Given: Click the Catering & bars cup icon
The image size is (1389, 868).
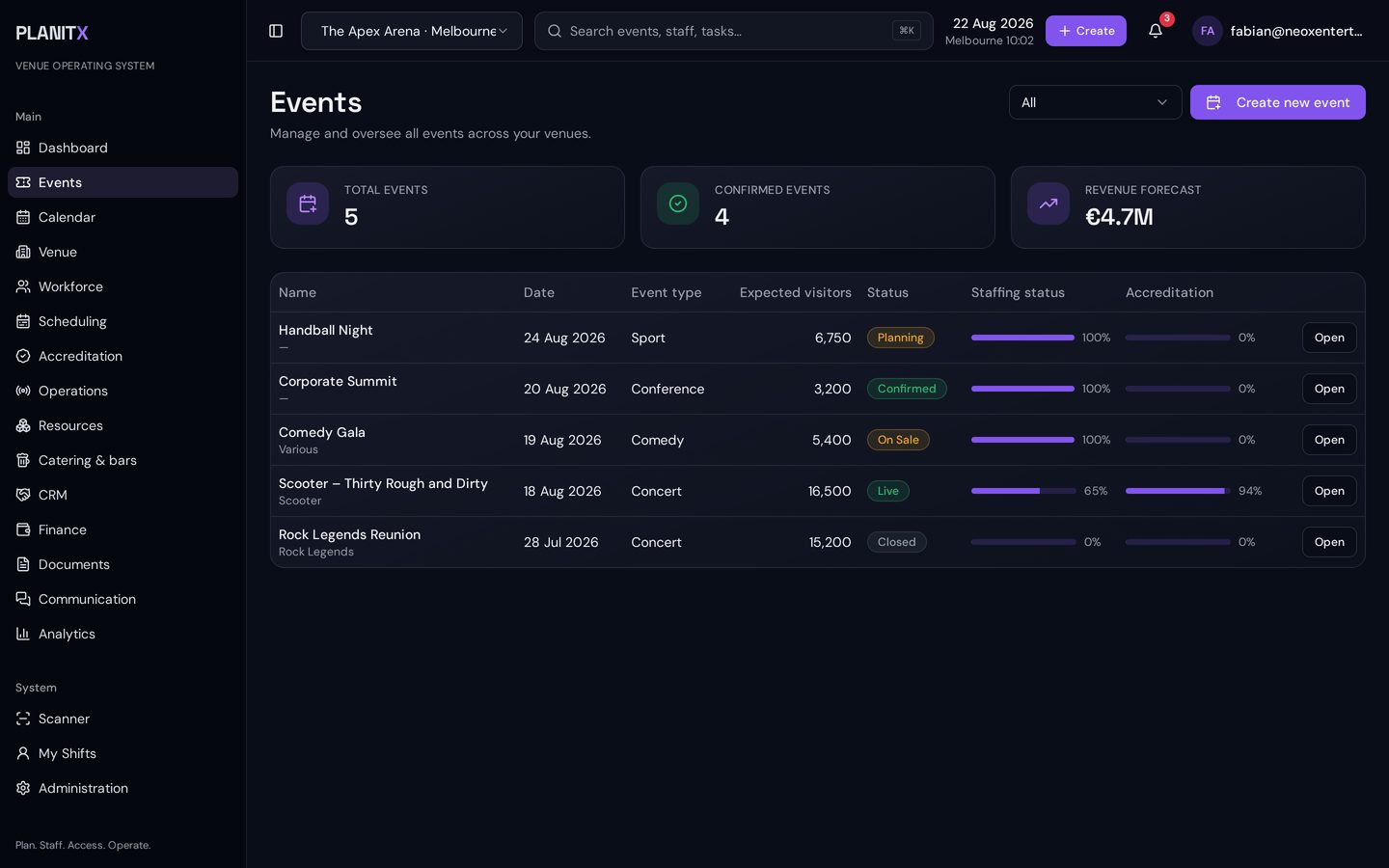Looking at the screenshot, I should [23, 460].
